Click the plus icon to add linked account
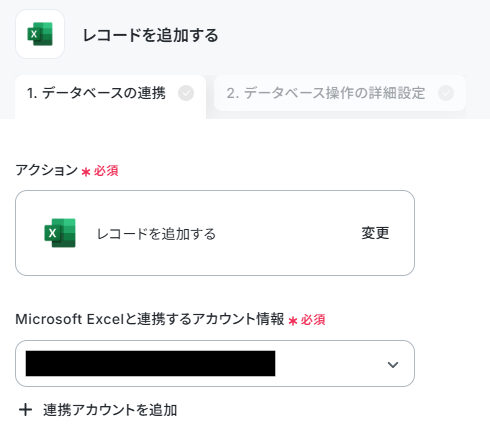 (x=26, y=410)
